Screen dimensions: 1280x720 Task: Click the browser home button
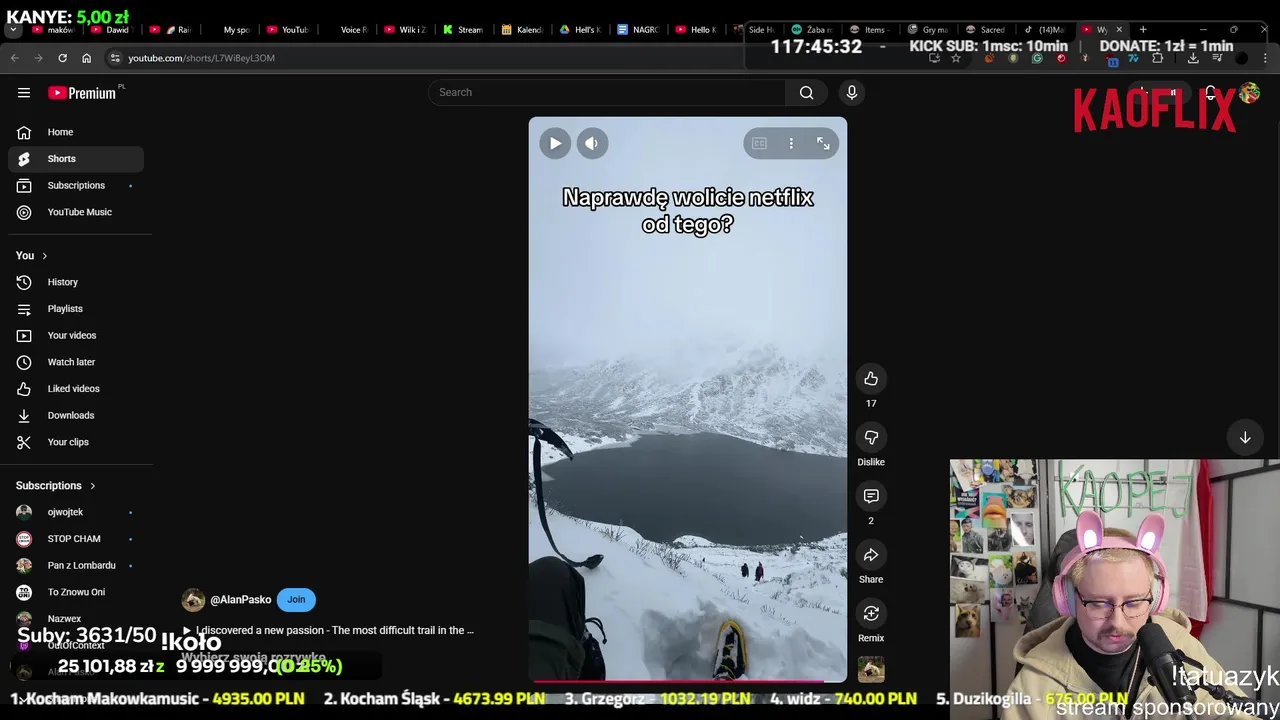pos(86,58)
